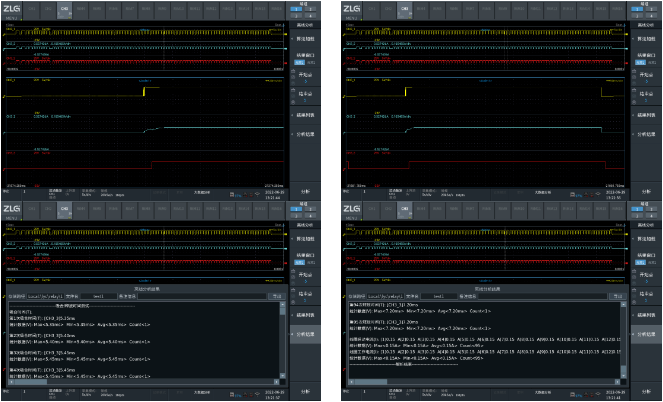Click 分析 button in bottom-right scope screen
Image resolution: width=663 pixels, height=402 pixels.
pos(645,392)
